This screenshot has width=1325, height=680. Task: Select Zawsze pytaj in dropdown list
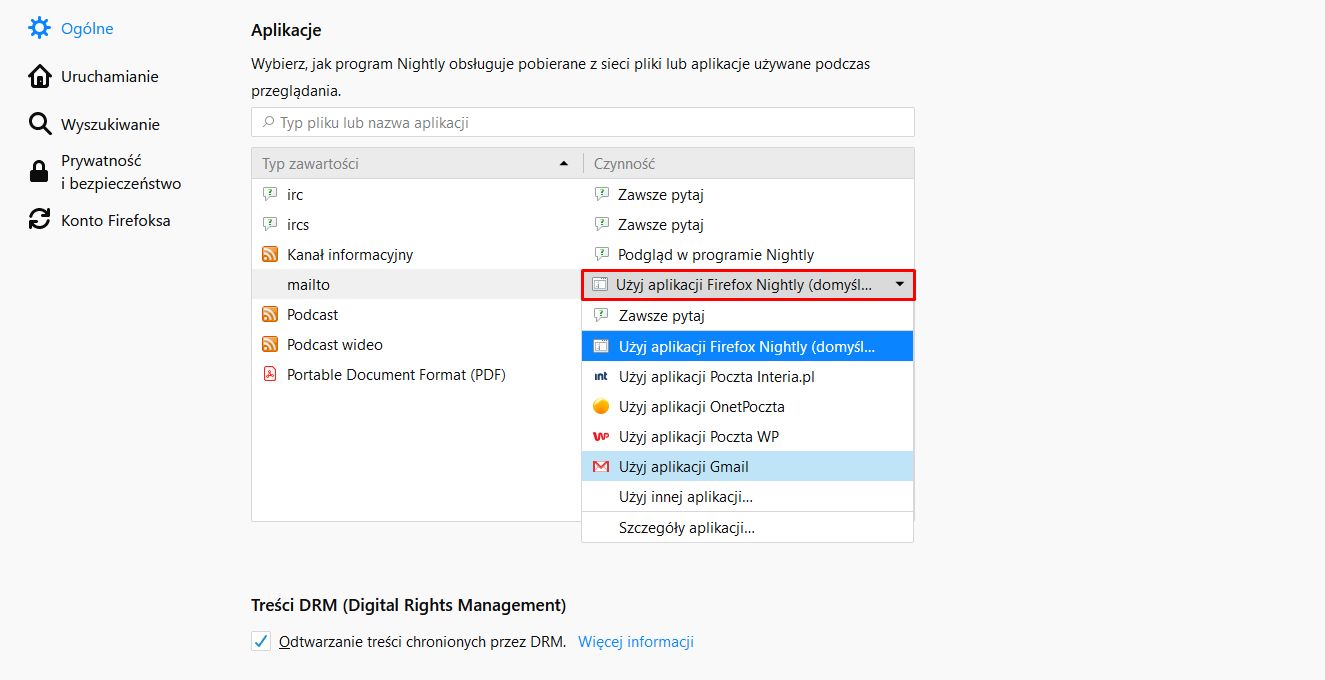click(661, 316)
